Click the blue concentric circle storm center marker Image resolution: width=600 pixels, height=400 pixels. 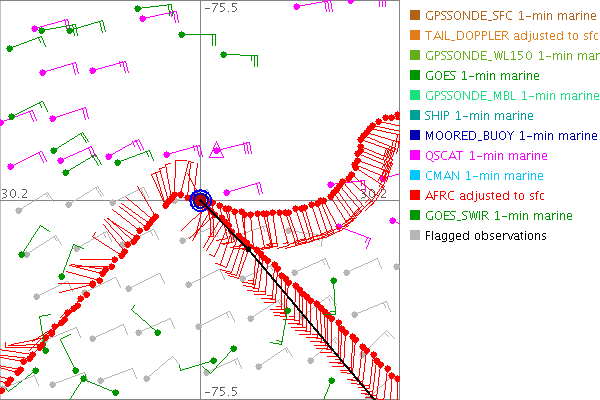[x=201, y=200]
